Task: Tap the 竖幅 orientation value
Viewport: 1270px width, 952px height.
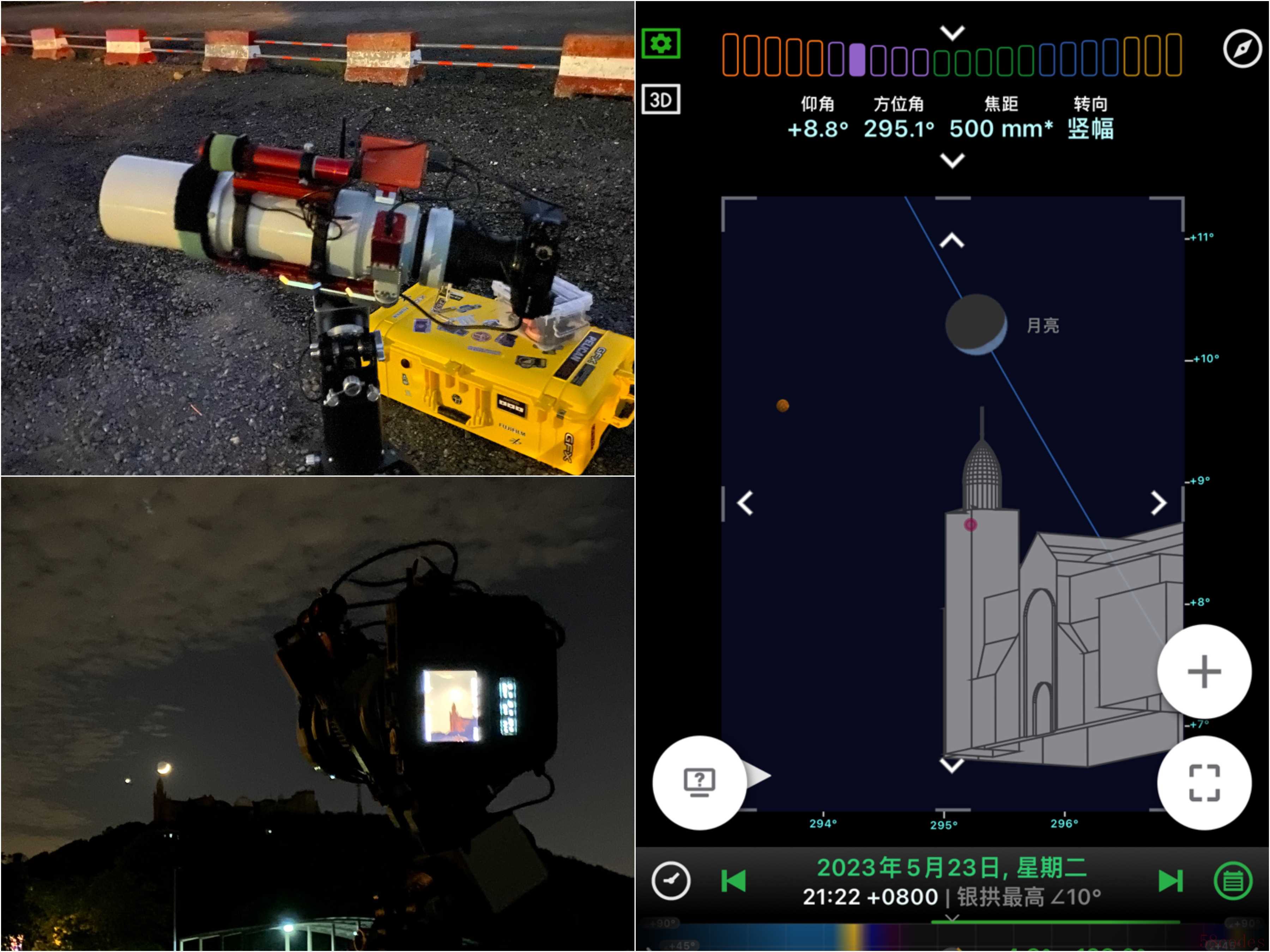Action: coord(1090,129)
